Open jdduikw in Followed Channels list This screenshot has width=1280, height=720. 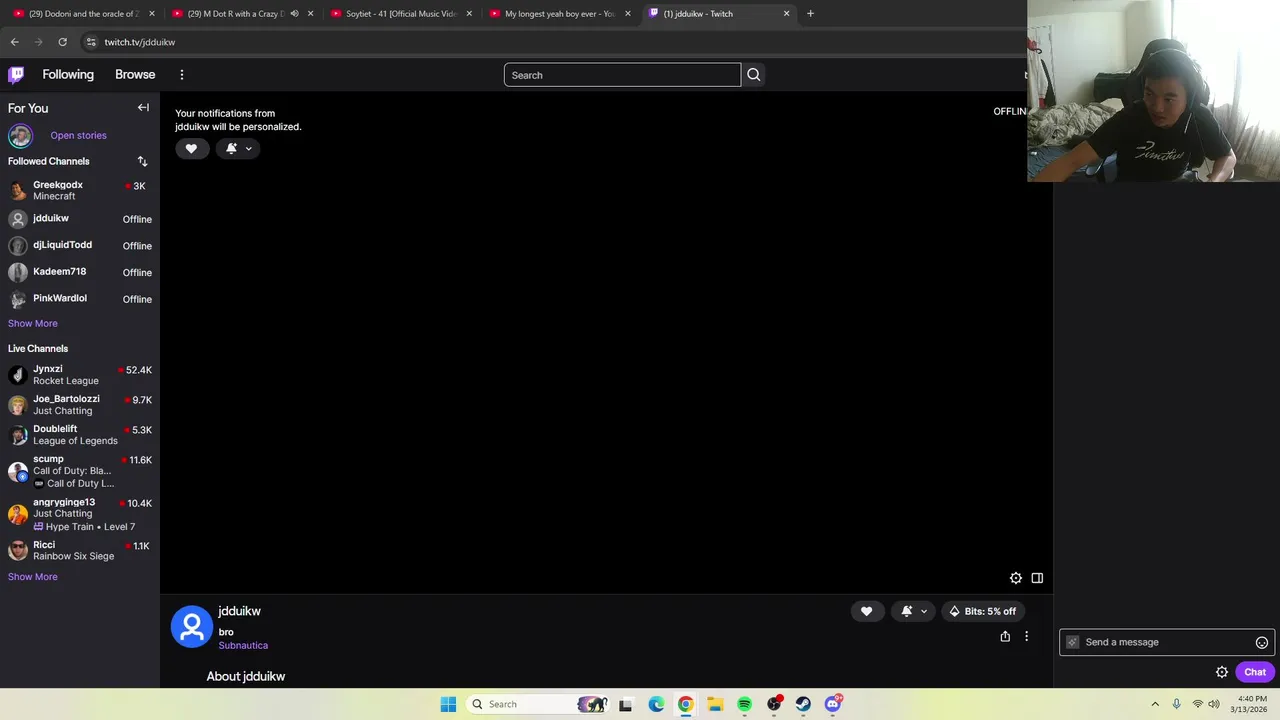(x=80, y=219)
